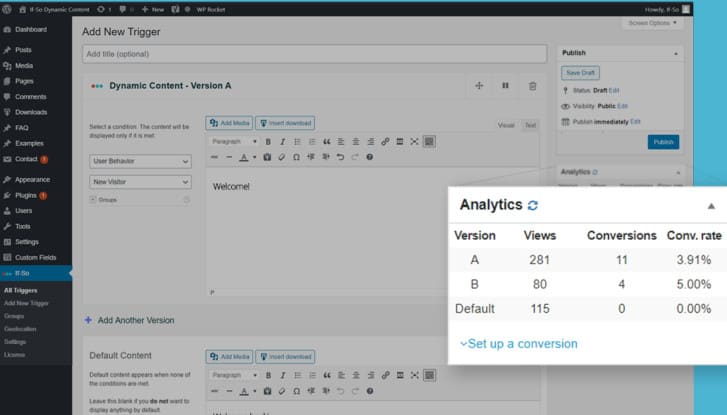Image resolution: width=727 pixels, height=415 pixels.
Task: Open Plugins menu in sidebar
Action: pyautogui.click(x=26, y=196)
